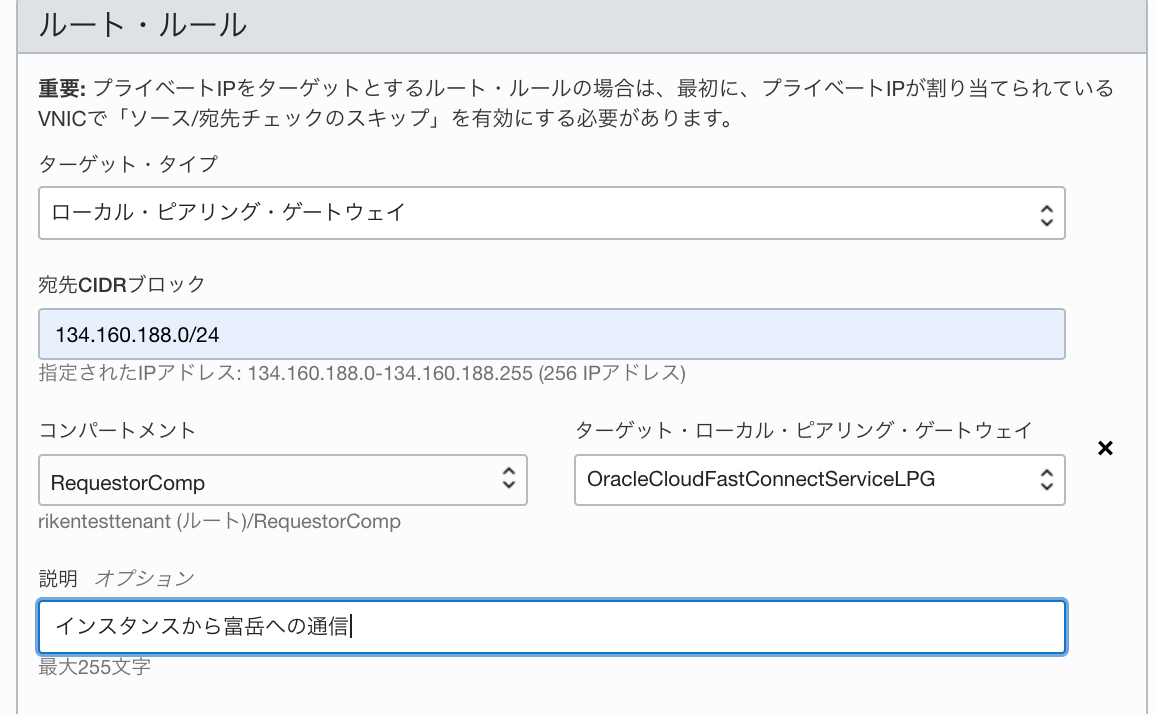This screenshot has height=714, width=1156.
Task: Remove this route rule with the X icon
Action: click(x=1104, y=448)
